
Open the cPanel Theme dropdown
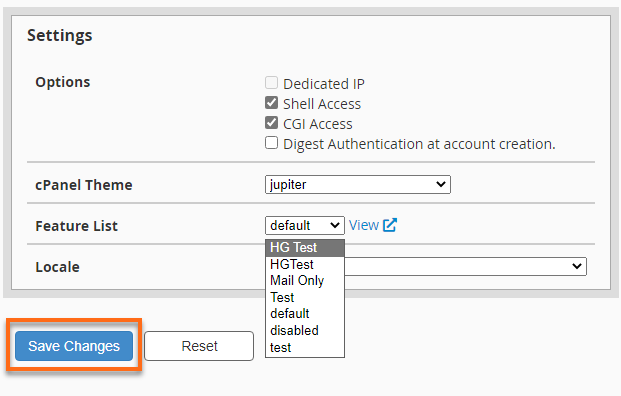358,185
